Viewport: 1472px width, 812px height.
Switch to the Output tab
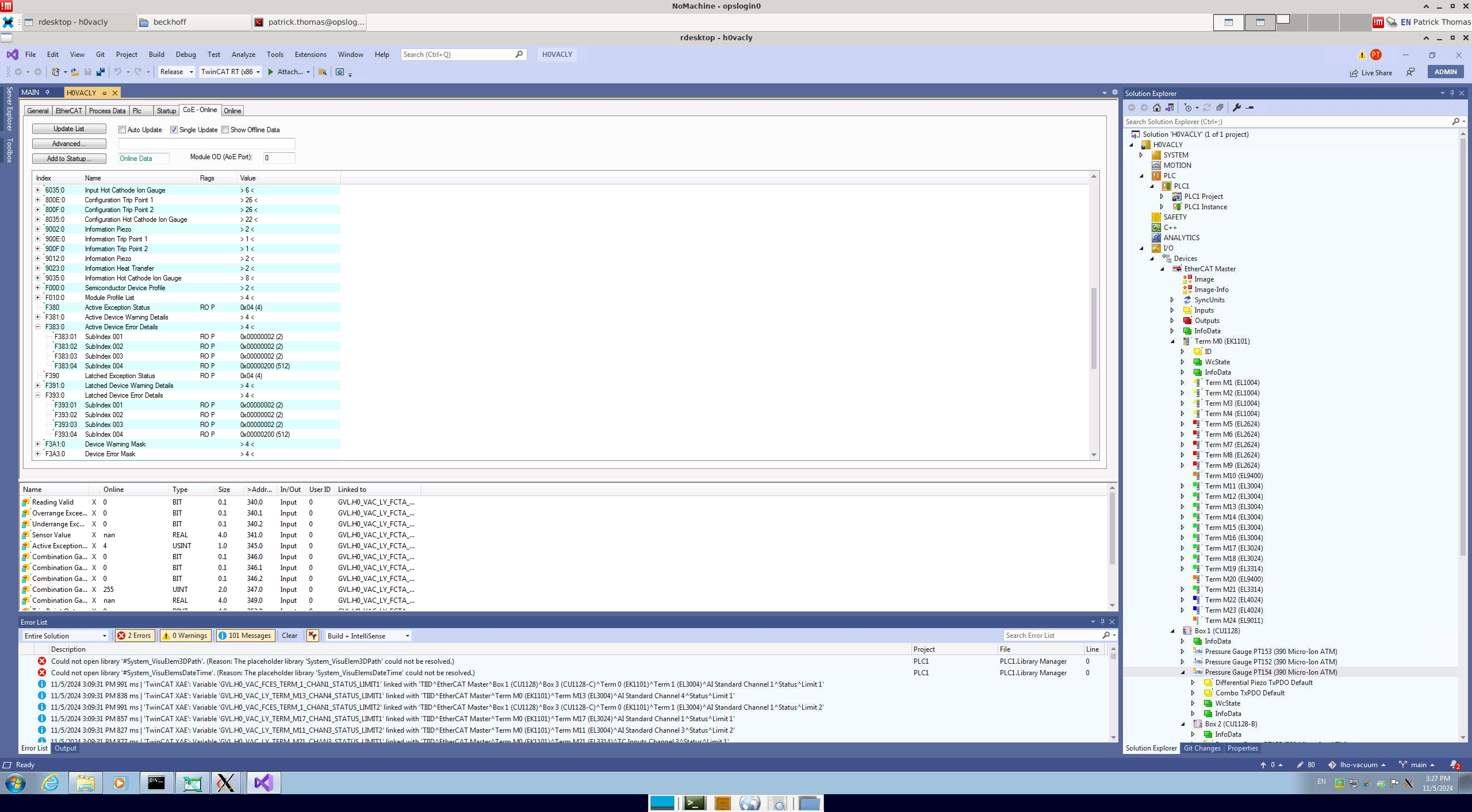tap(66, 748)
